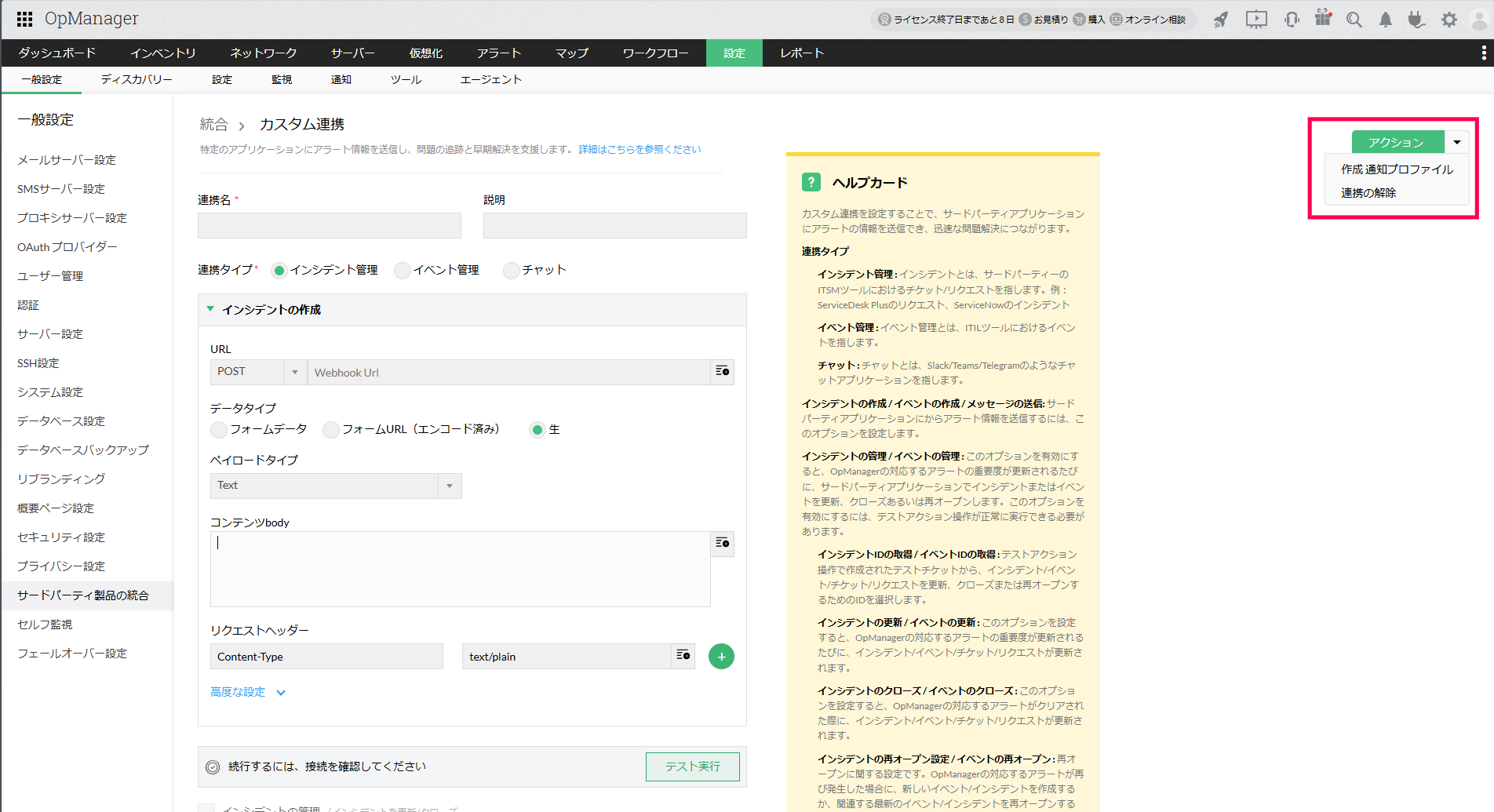1494x812 pixels.
Task: Add request header with green plus button
Action: pos(721,656)
